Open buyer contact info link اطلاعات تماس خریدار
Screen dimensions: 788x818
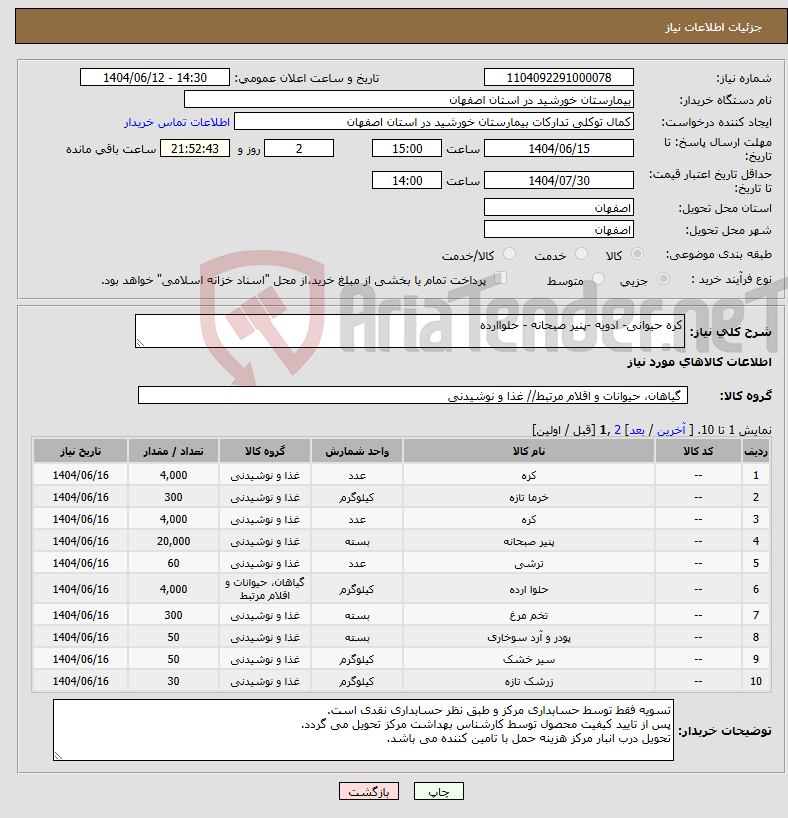[177, 122]
